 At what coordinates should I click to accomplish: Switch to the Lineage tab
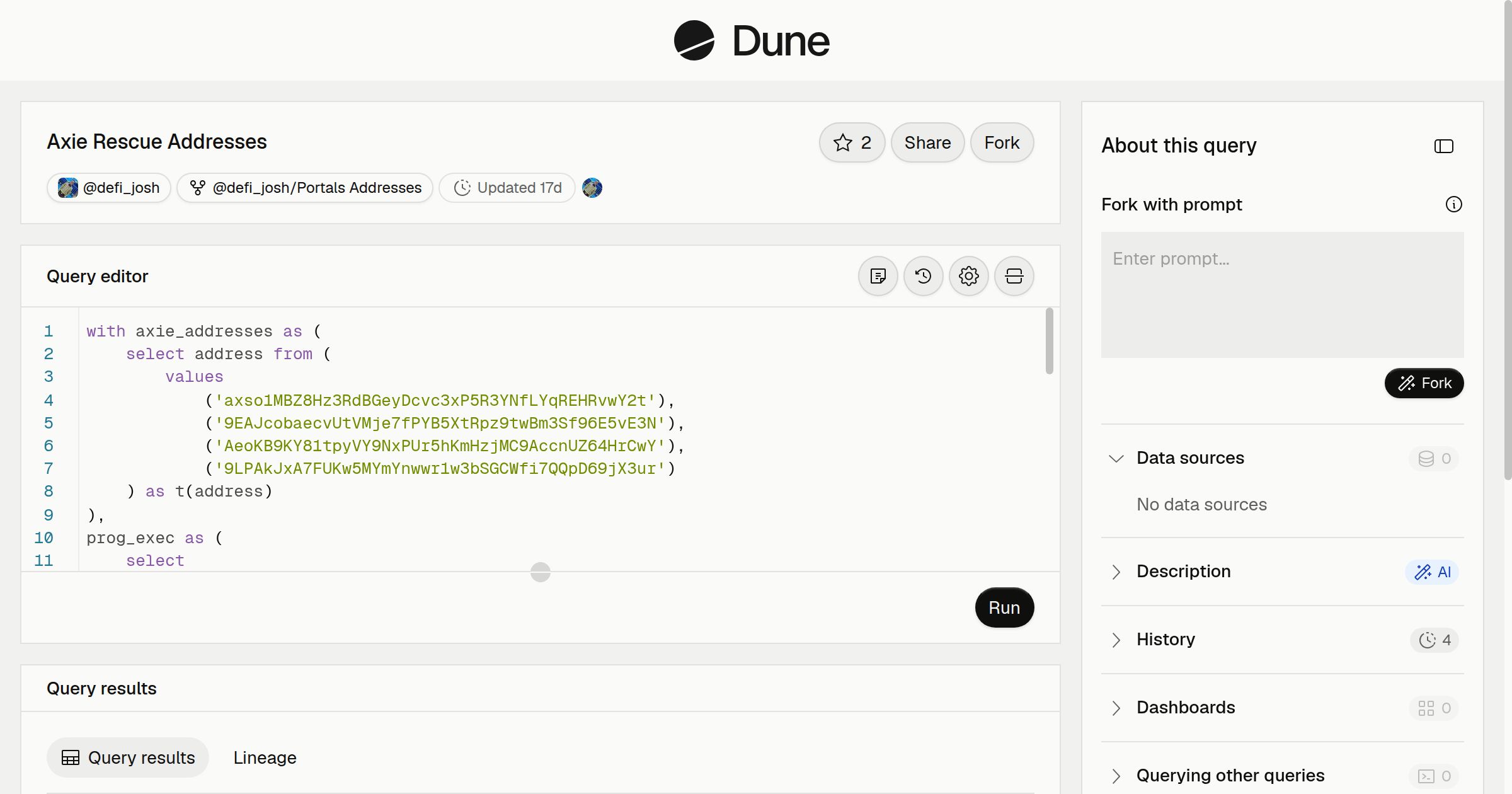click(x=265, y=757)
